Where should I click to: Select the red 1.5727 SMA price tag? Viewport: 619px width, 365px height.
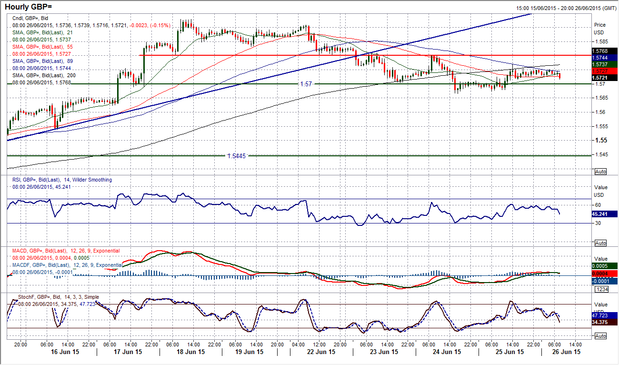[604, 71]
